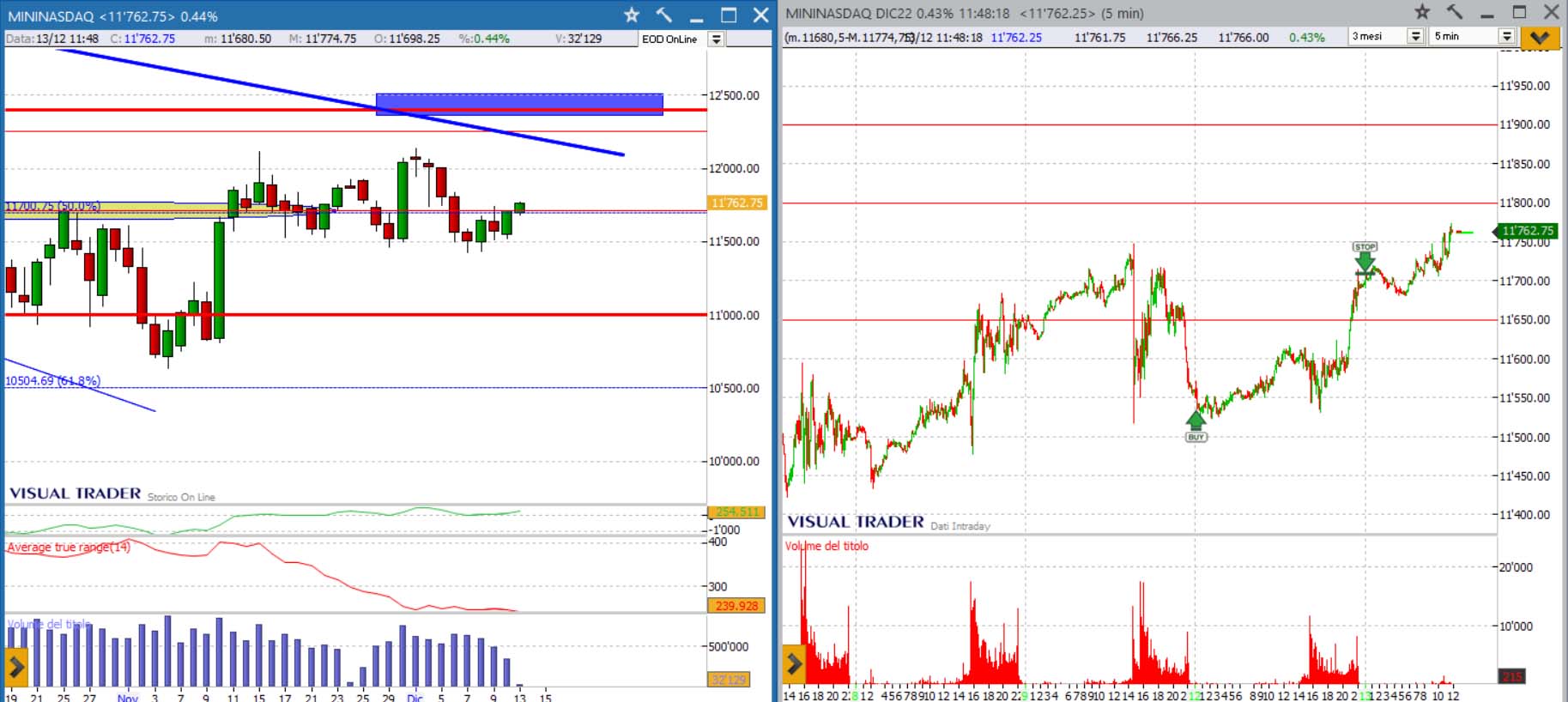Open the 5 min timeframe dropdown arrow
The width and height of the screenshot is (1568, 702).
tap(1506, 36)
